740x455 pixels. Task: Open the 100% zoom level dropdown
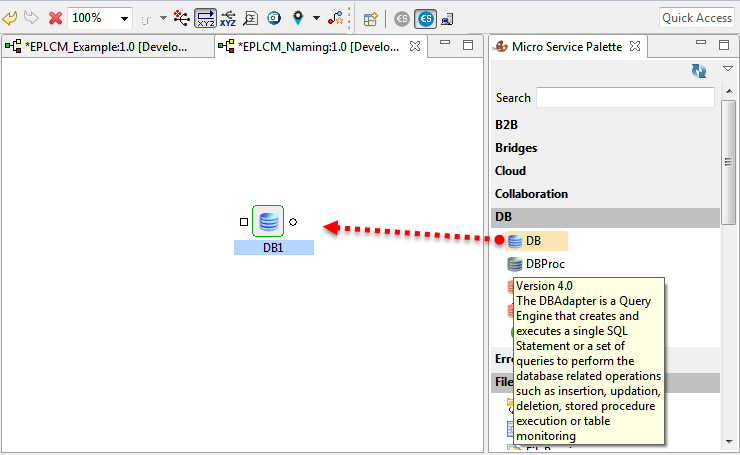coord(124,18)
